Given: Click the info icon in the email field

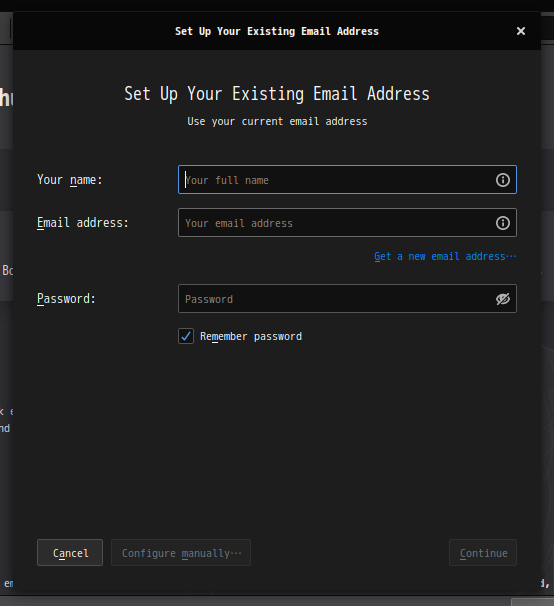Looking at the screenshot, I should pyautogui.click(x=503, y=223).
